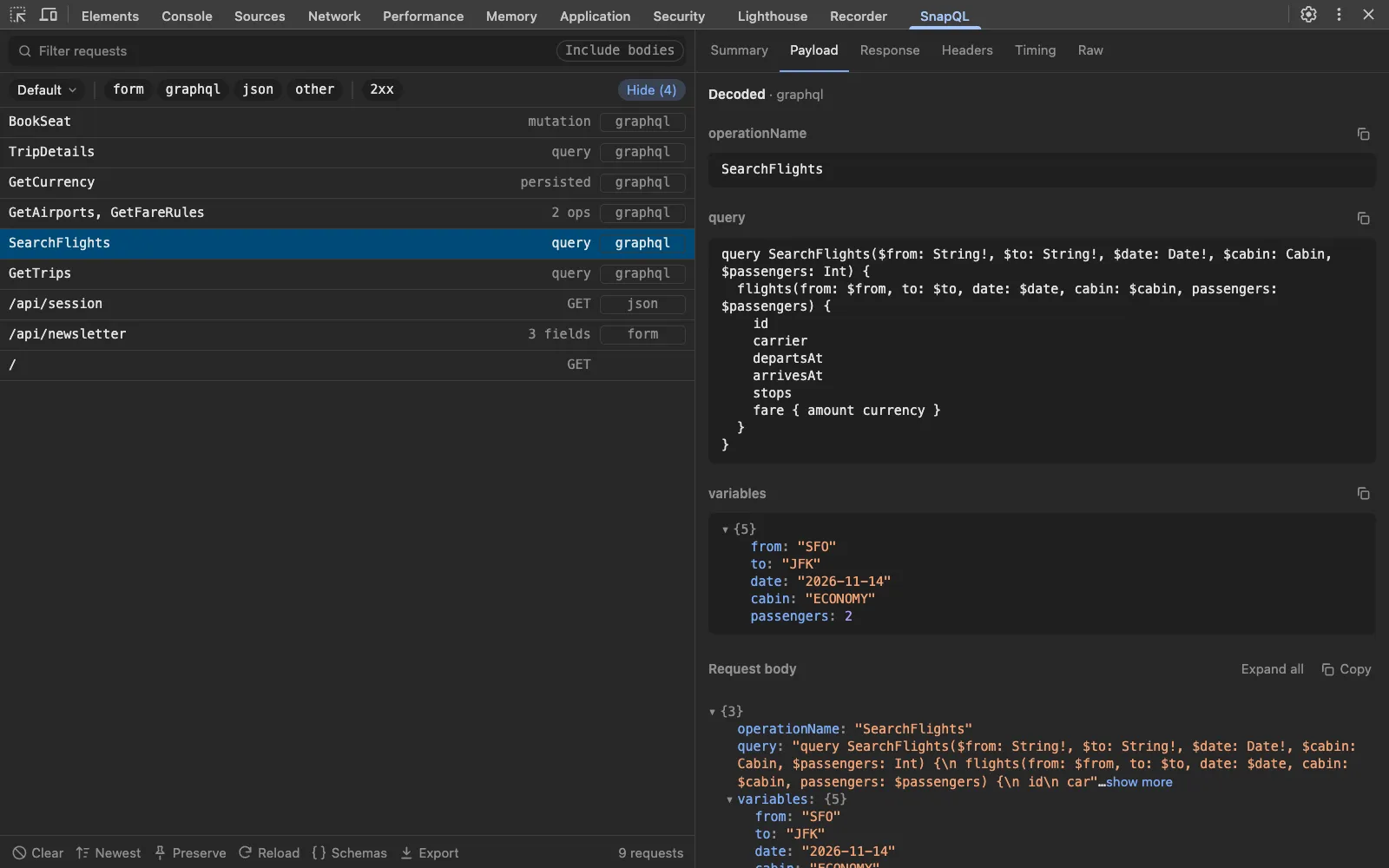Image resolution: width=1389 pixels, height=868 pixels.
Task: Copy the request body
Action: [x=1346, y=669]
